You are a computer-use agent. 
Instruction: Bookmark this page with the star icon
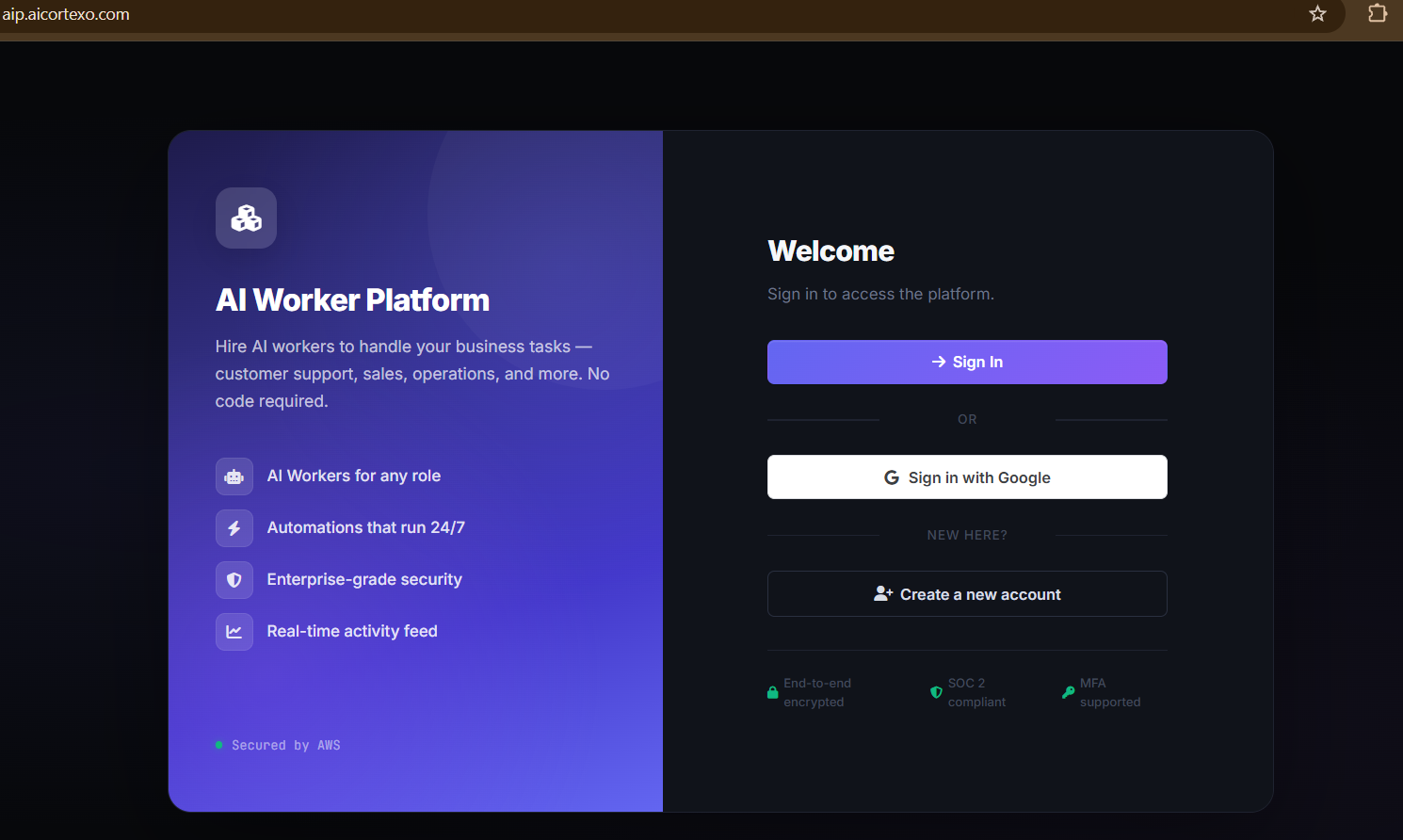[x=1317, y=13]
